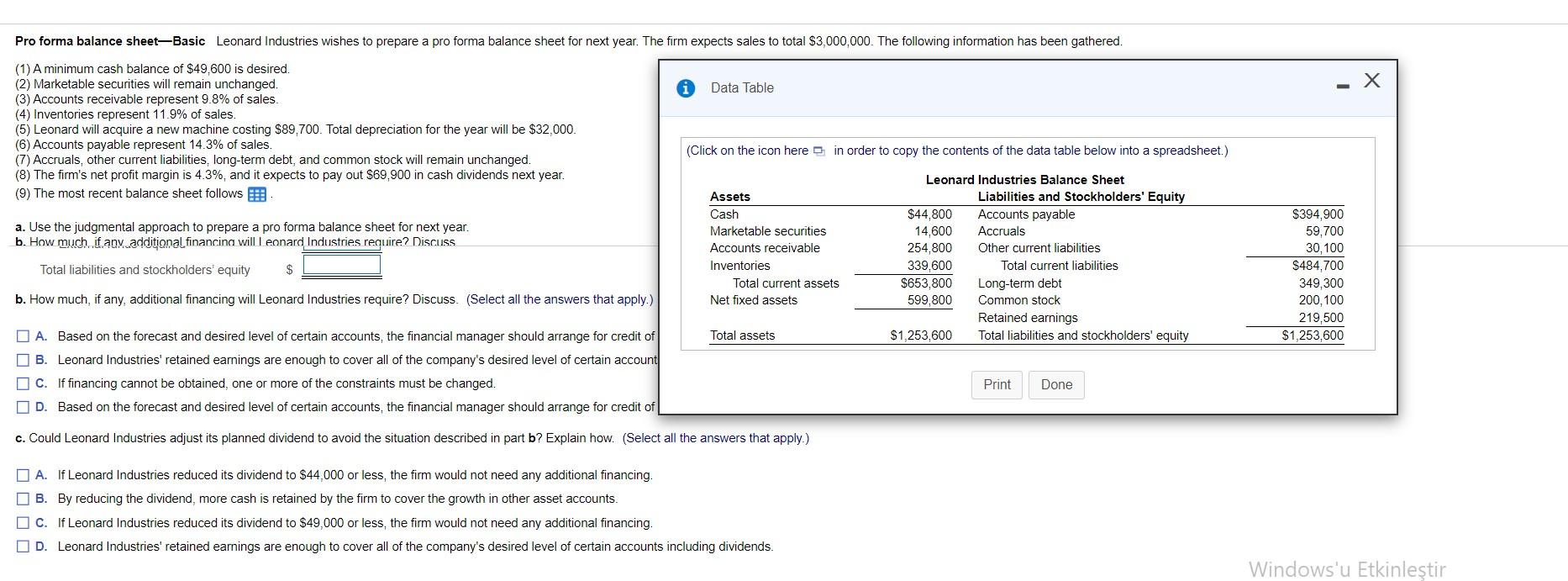Click the Total current liabilities value $484,700
The height and width of the screenshot is (581, 1568).
[x=1318, y=266]
